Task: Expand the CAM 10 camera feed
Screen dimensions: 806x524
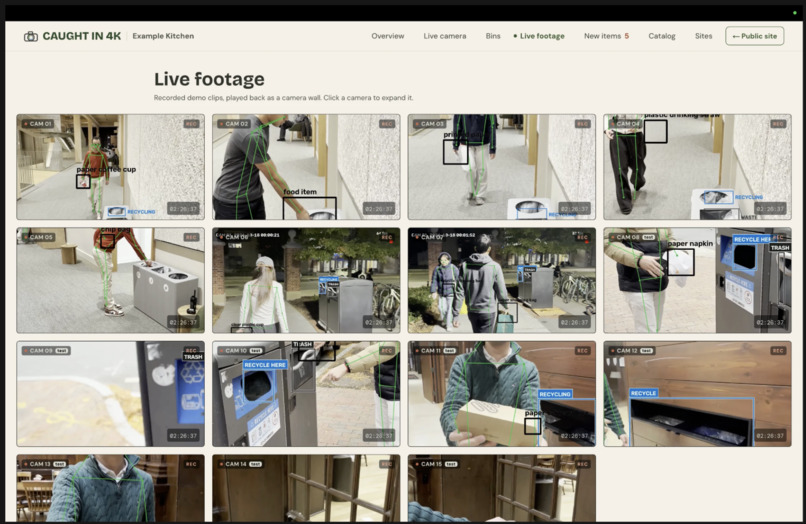Action: pyautogui.click(x=306, y=393)
